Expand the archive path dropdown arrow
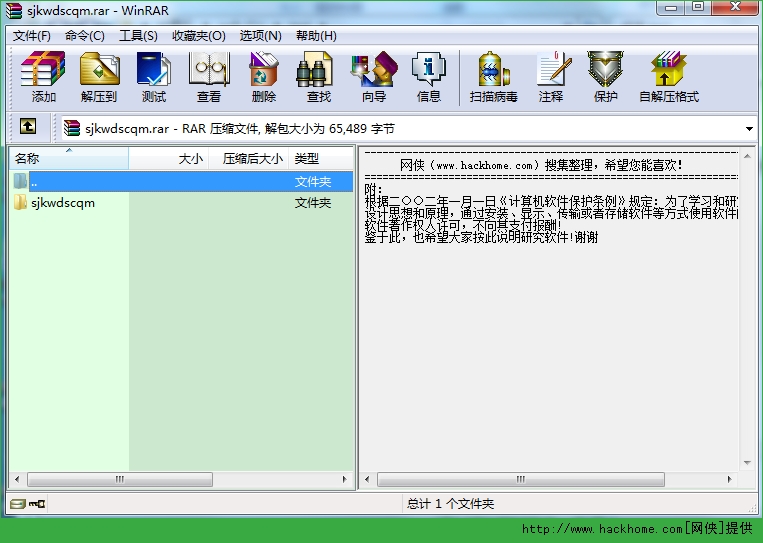The image size is (763, 543). pyautogui.click(x=749, y=129)
